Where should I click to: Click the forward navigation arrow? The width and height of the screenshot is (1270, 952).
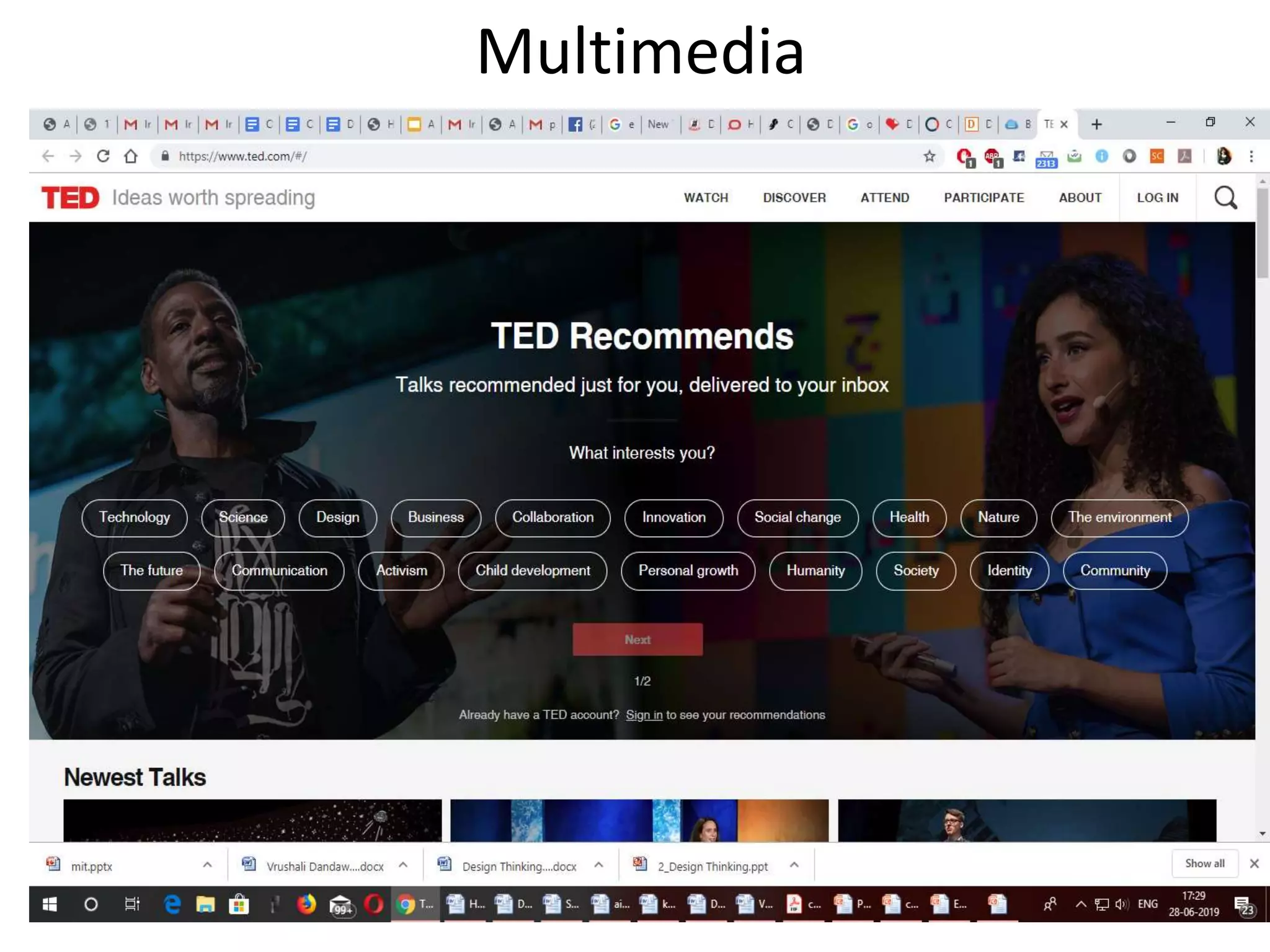coord(76,156)
